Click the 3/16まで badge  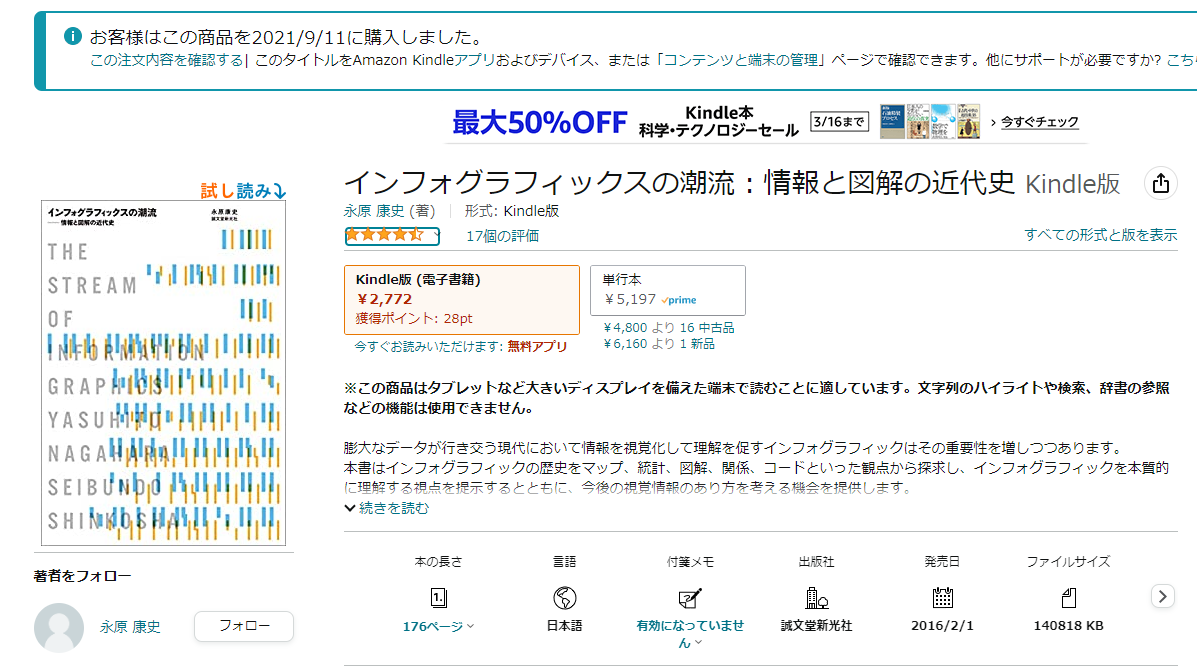(839, 121)
